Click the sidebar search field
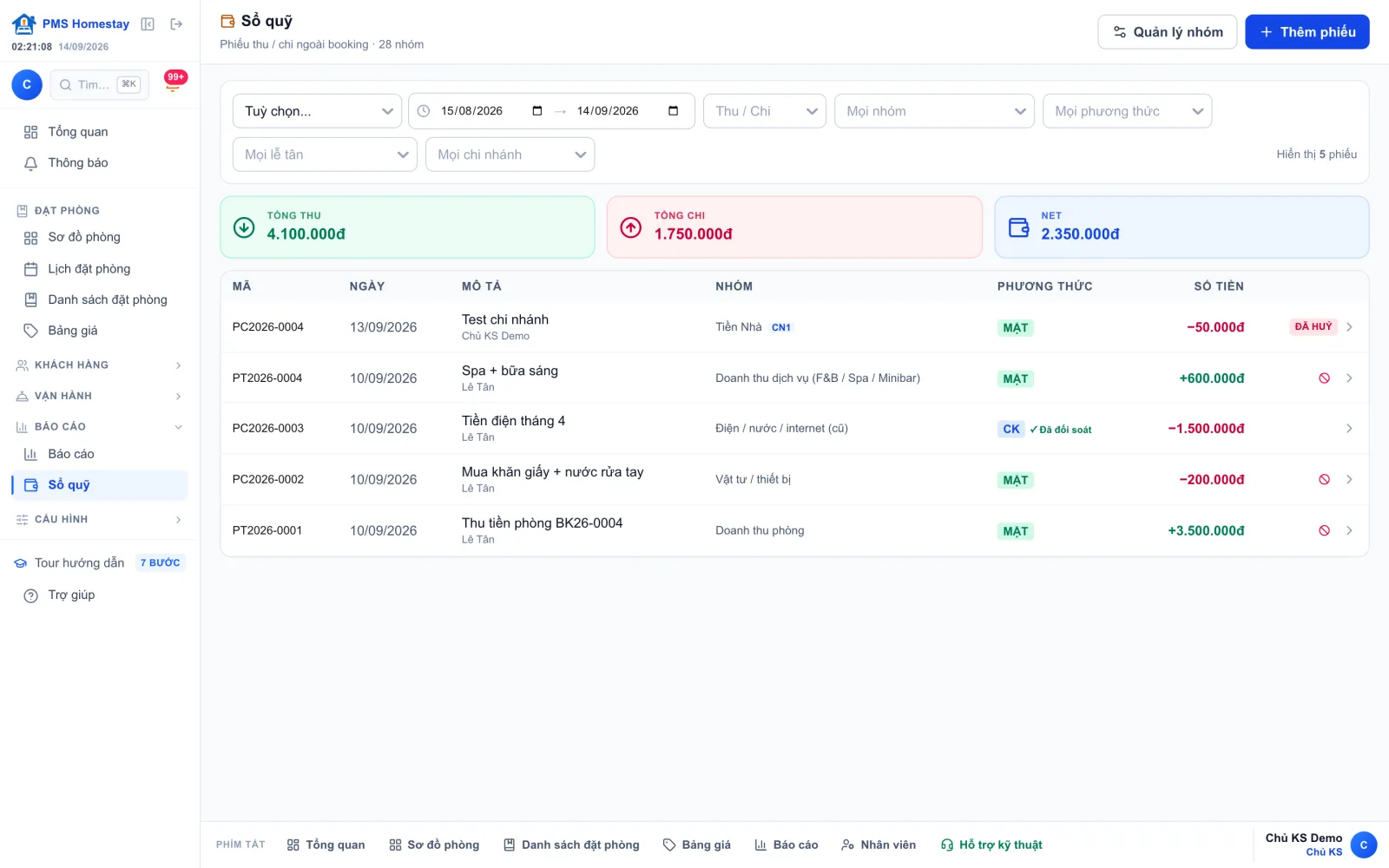 click(x=99, y=84)
